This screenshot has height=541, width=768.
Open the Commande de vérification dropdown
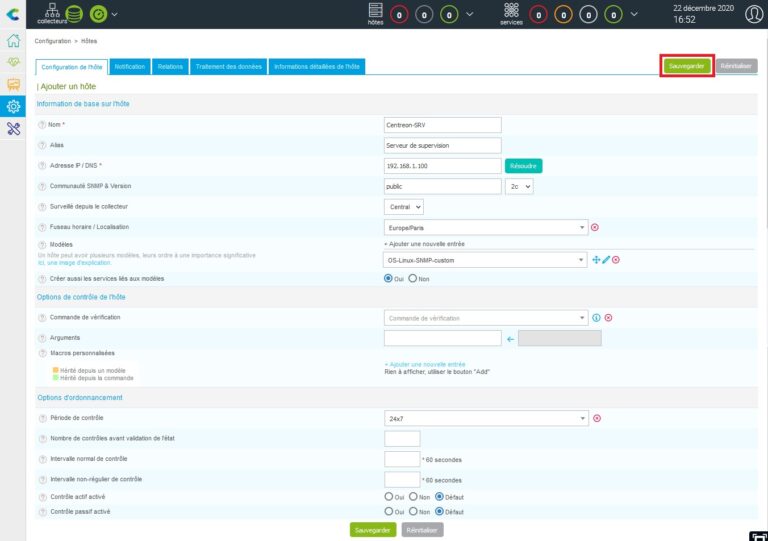(x=486, y=318)
